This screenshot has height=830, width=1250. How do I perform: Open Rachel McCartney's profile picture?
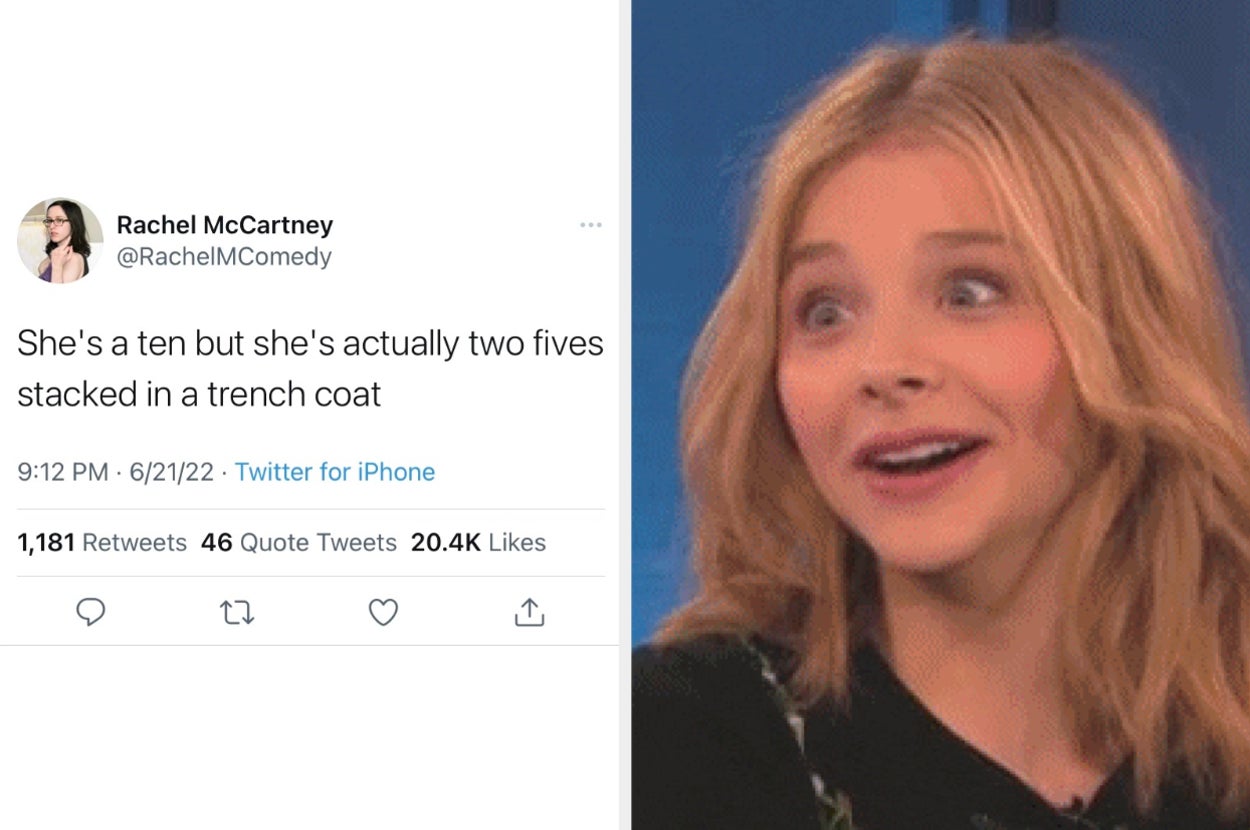(60, 240)
